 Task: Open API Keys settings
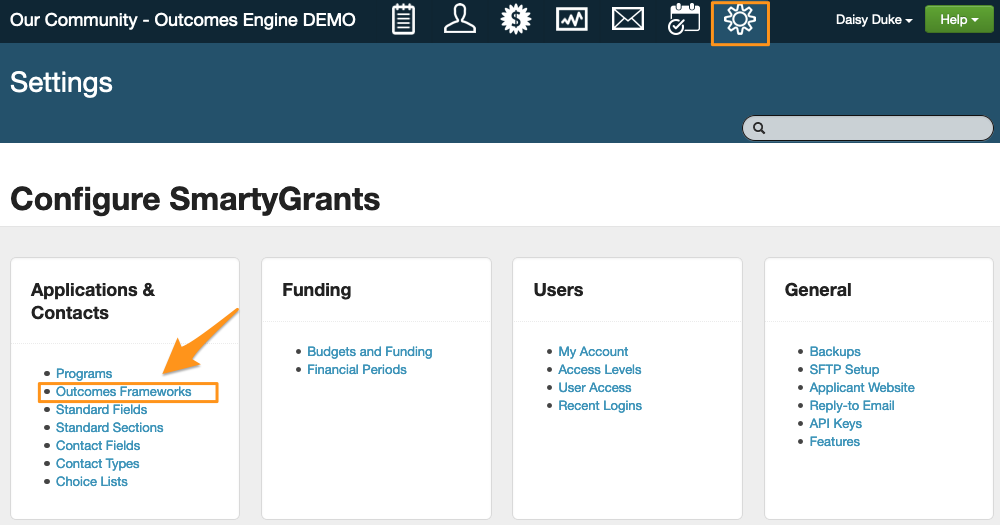(835, 424)
